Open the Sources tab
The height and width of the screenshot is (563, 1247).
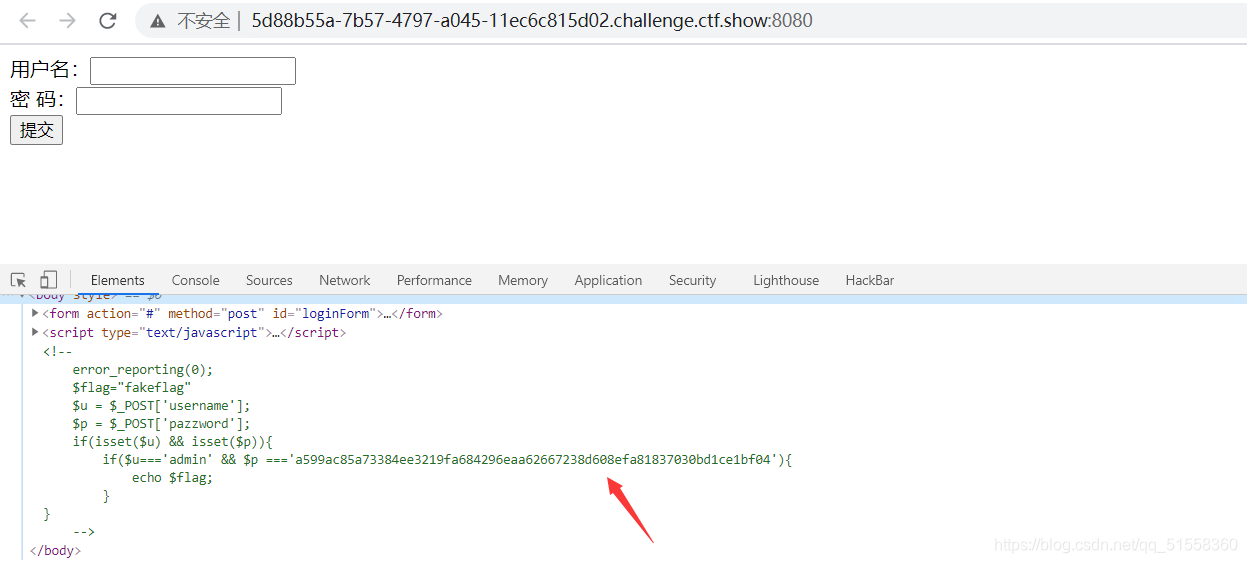coord(269,280)
